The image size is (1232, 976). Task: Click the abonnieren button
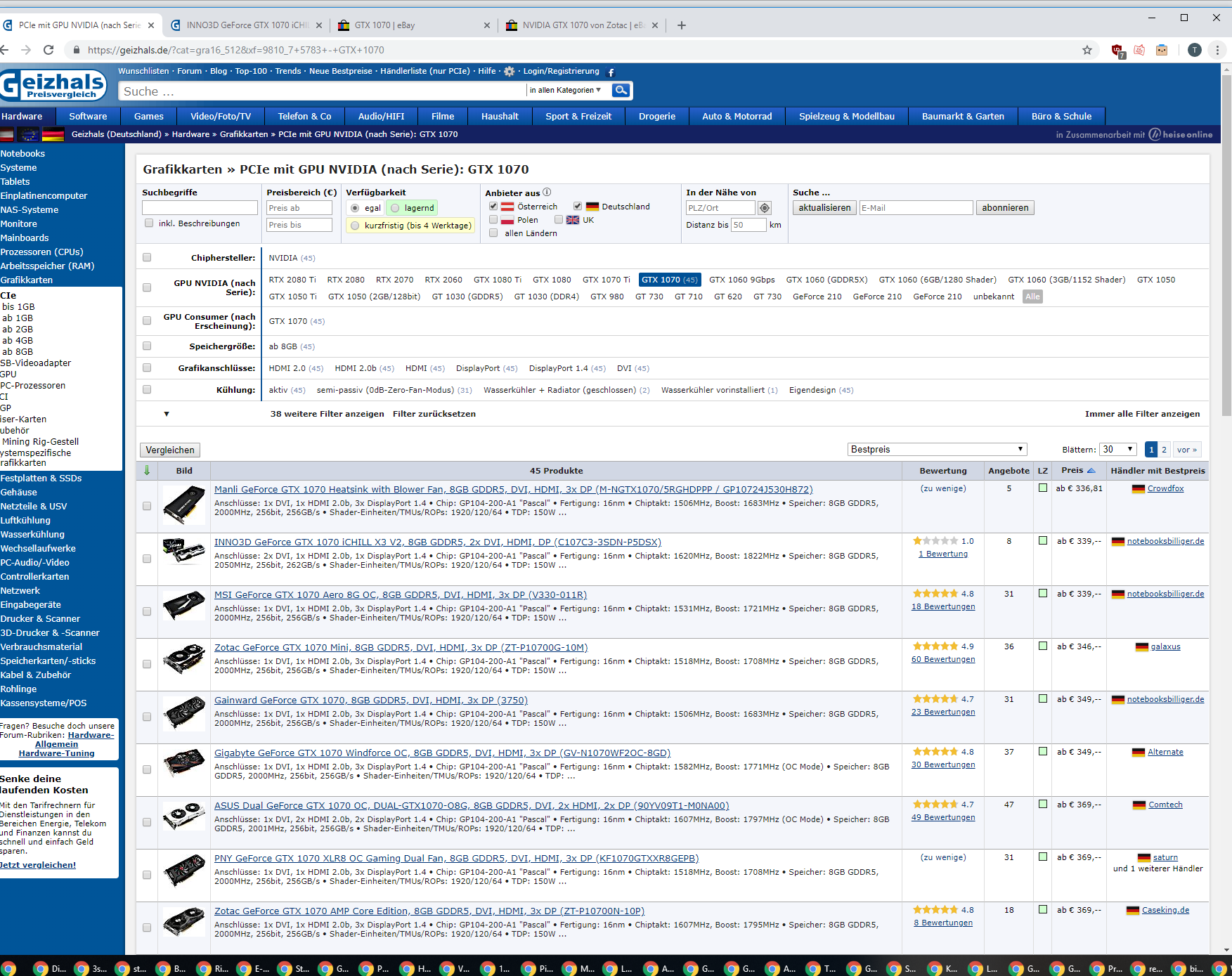tap(1005, 208)
